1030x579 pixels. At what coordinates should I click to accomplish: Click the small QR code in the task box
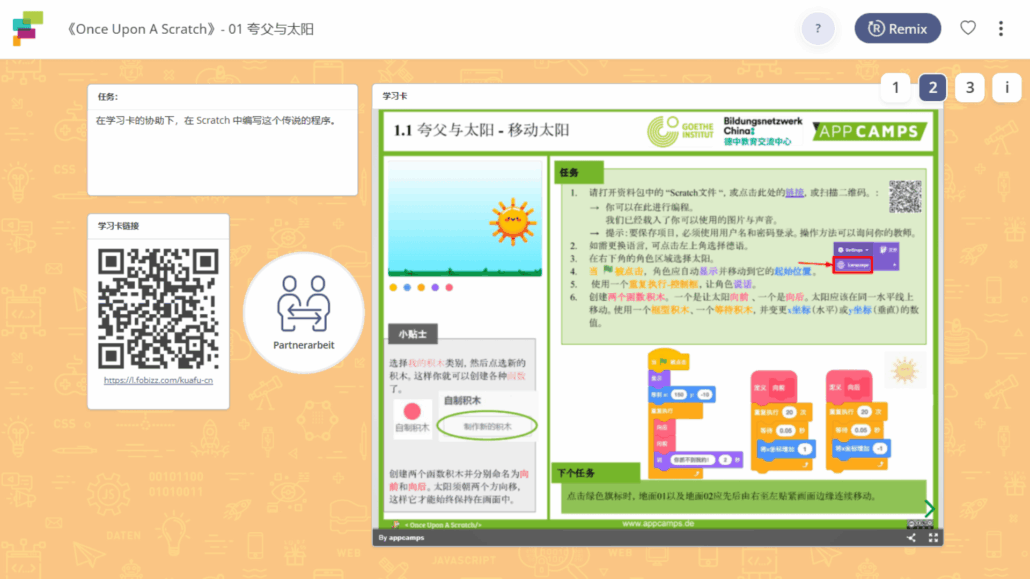[905, 196]
